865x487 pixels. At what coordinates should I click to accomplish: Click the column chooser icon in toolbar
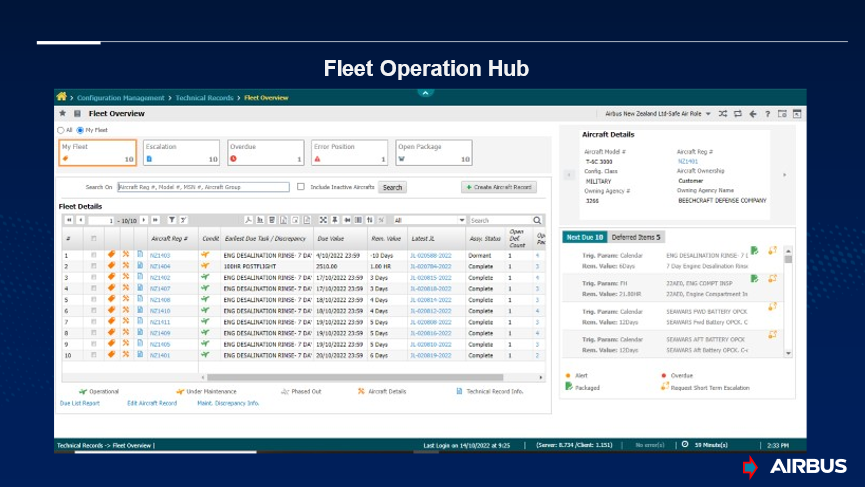pos(359,220)
